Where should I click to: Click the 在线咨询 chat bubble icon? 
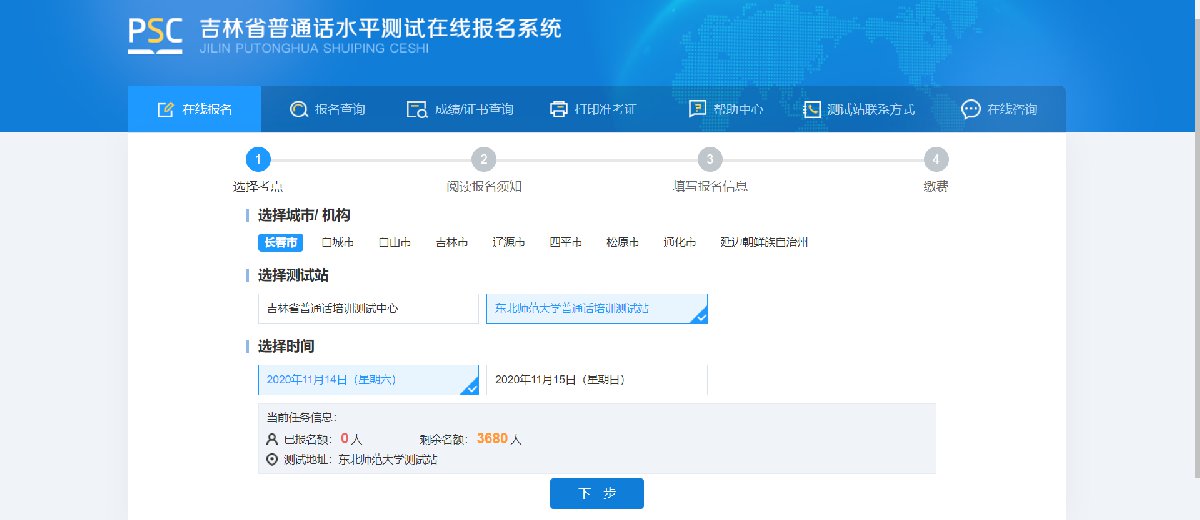[x=970, y=109]
